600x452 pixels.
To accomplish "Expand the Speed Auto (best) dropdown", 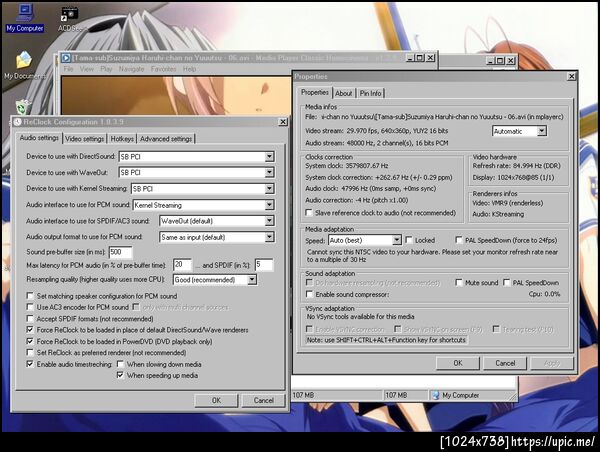I will 396,240.
